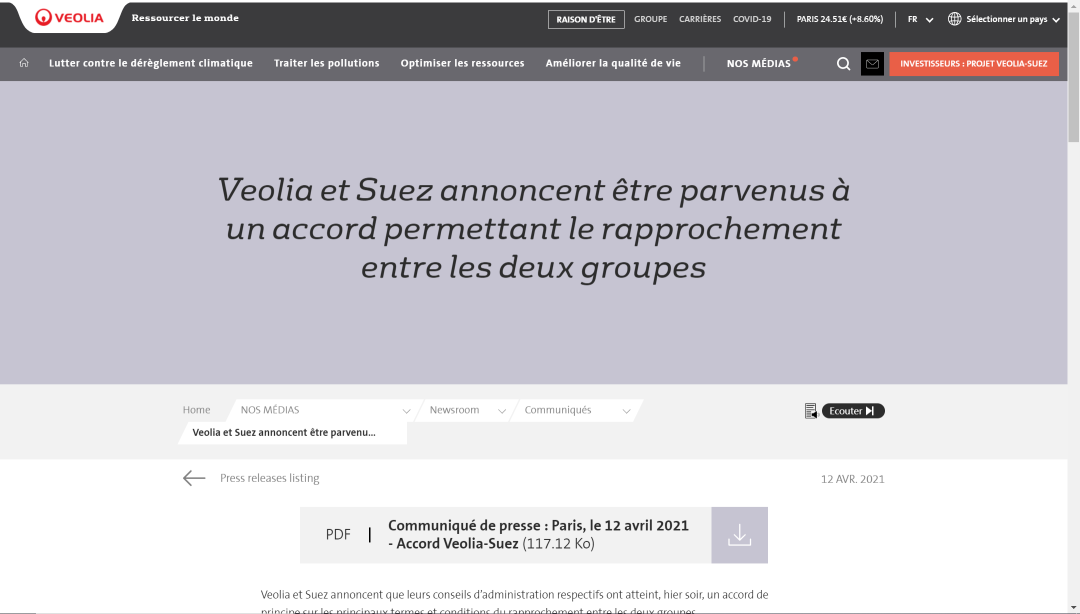Image resolution: width=1080 pixels, height=614 pixels.
Task: Click the RAISON D'ÊTRE button
Action: point(586,19)
